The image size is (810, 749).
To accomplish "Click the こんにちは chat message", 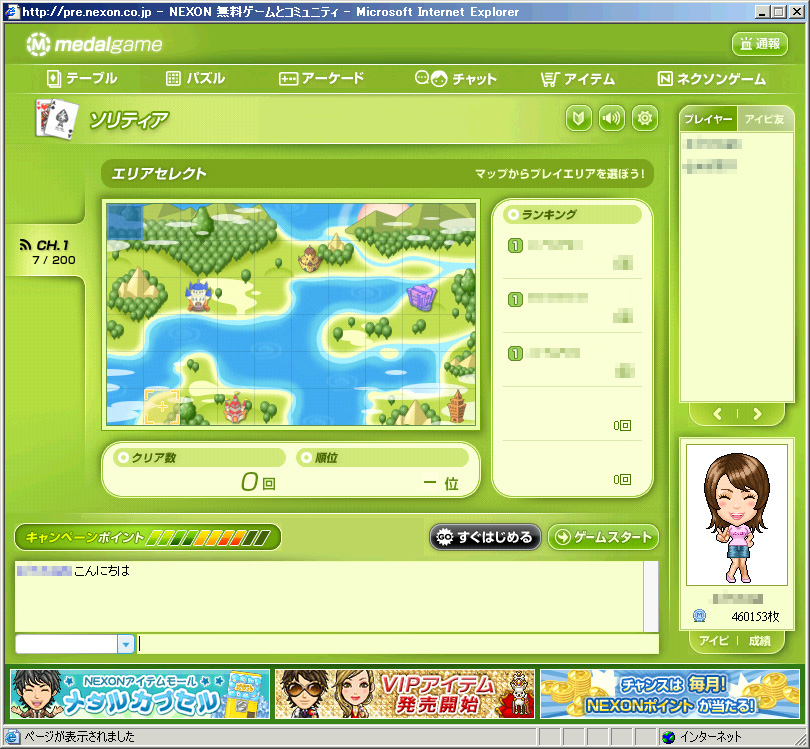I will click(102, 571).
